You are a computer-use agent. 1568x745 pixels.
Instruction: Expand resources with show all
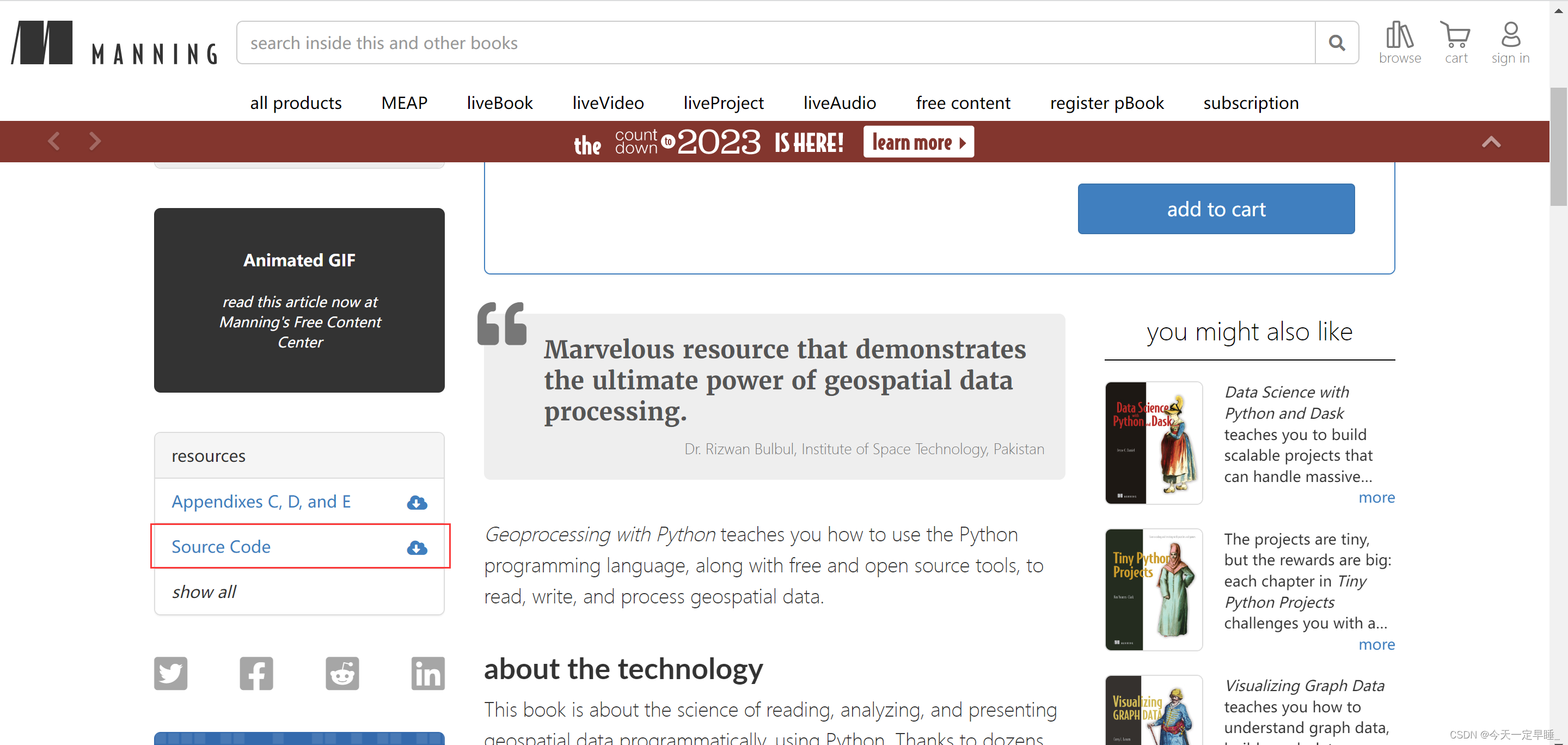[x=204, y=591]
